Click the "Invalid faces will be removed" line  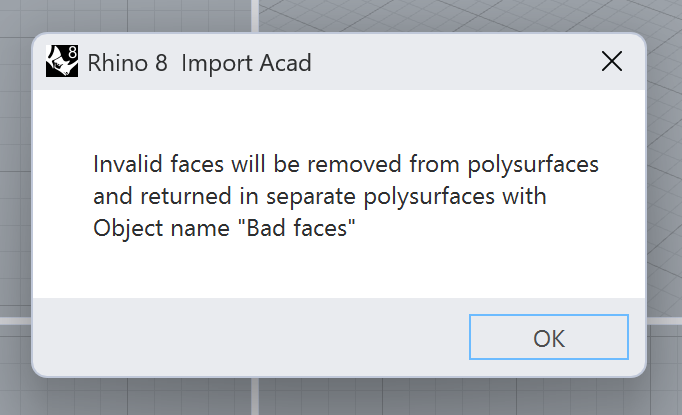[346, 163]
